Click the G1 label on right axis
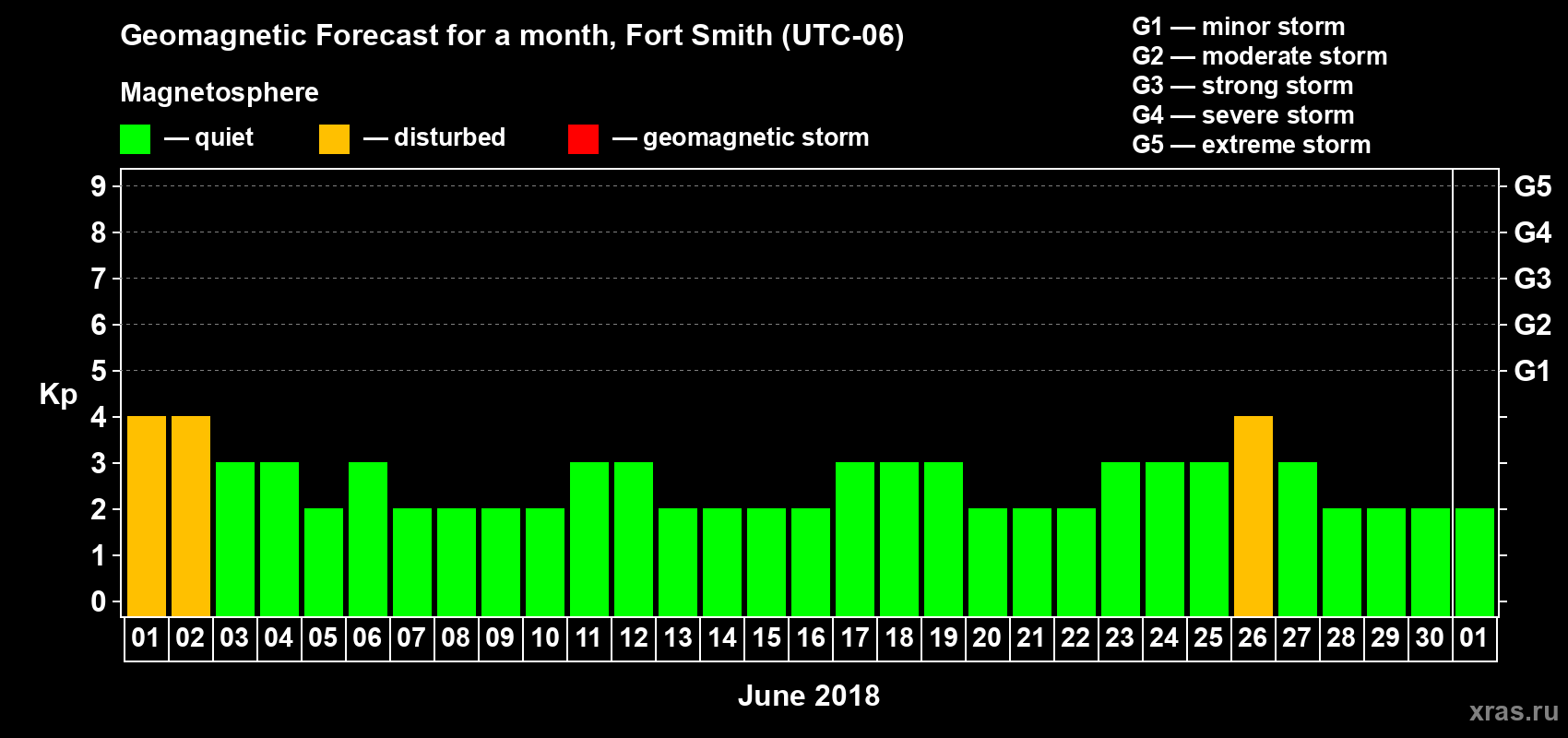The width and height of the screenshot is (1568, 738). point(1533,371)
